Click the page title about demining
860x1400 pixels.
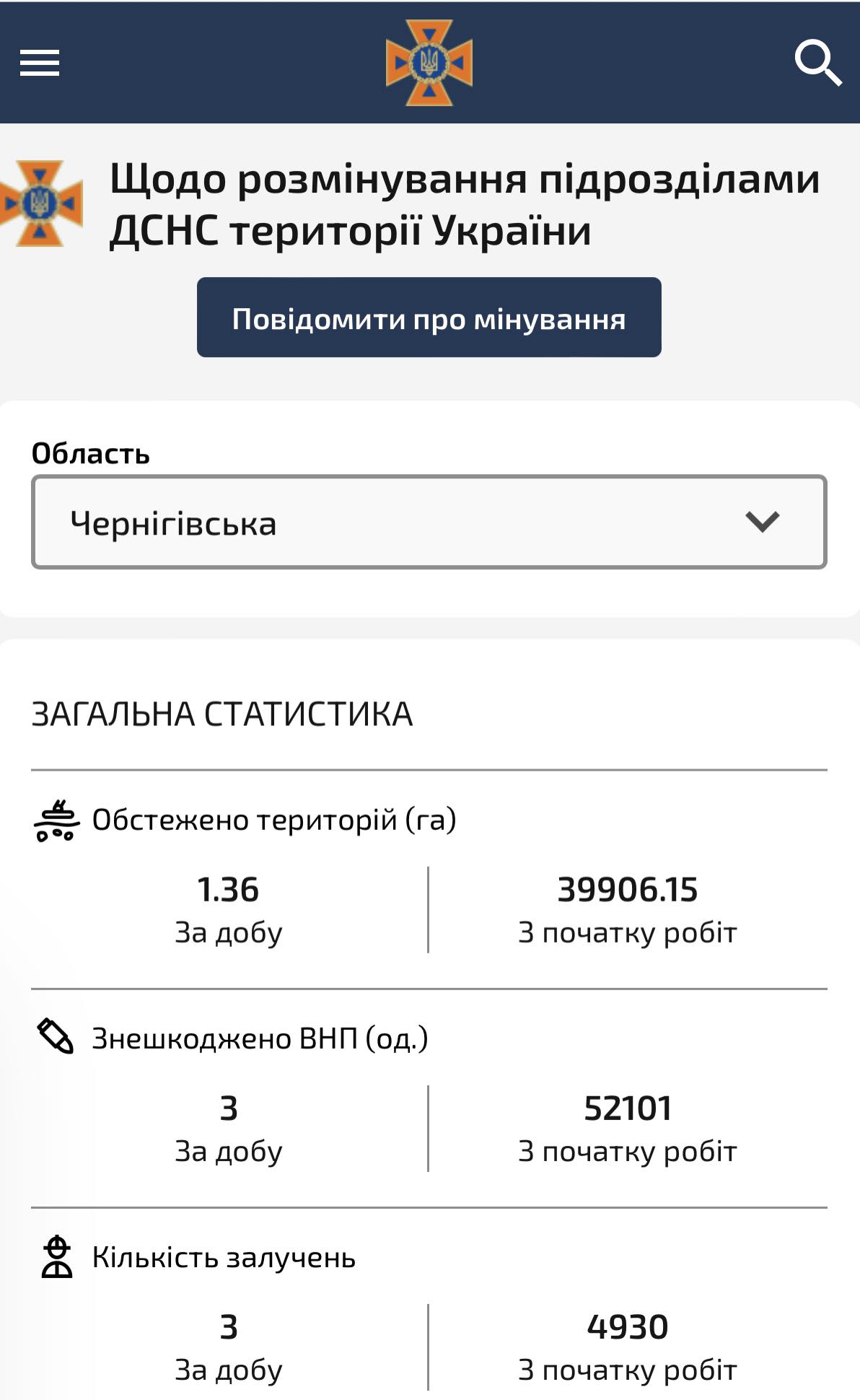coord(465,204)
